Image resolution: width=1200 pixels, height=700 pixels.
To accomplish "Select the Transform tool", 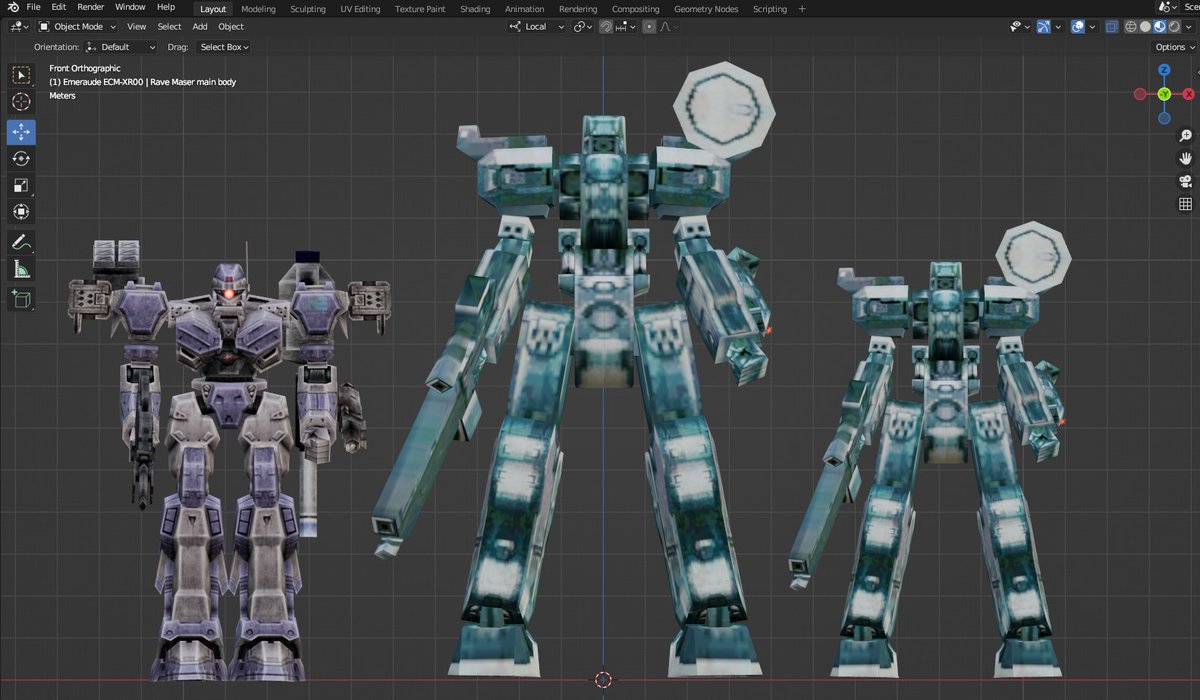I will tap(21, 212).
